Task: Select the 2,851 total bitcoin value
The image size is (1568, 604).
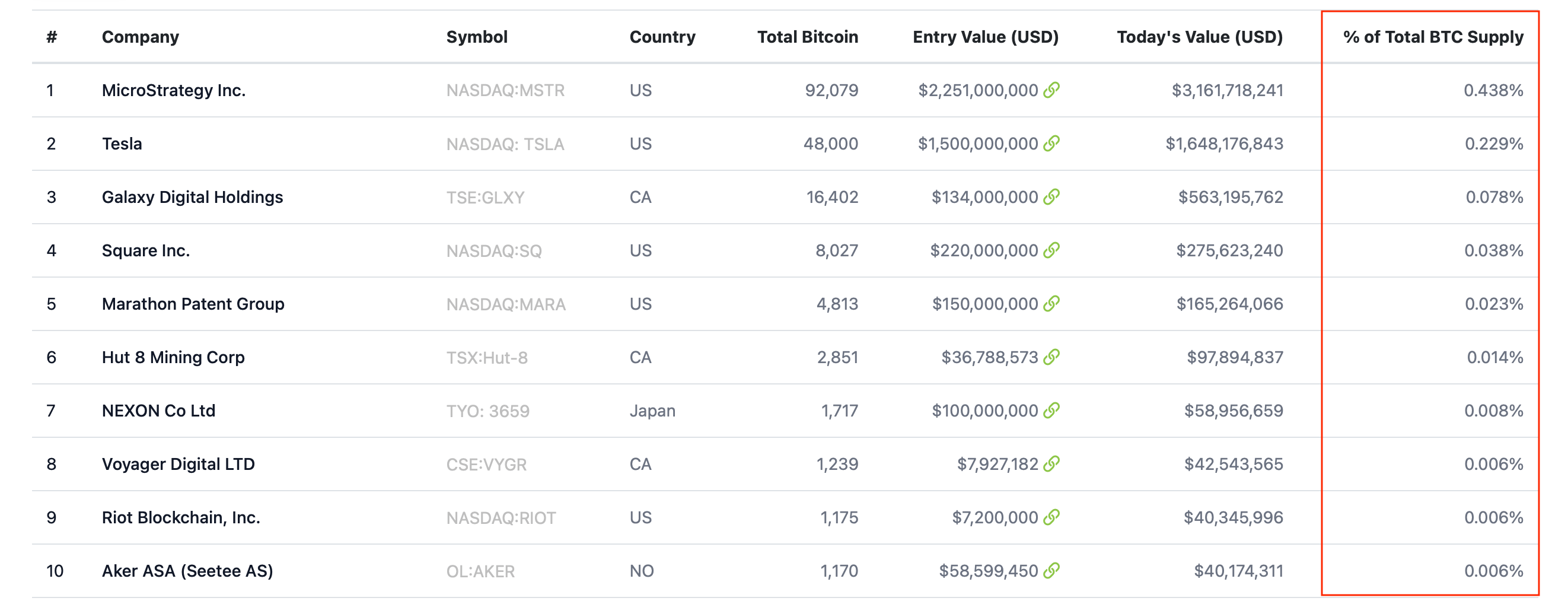Action: point(837,358)
